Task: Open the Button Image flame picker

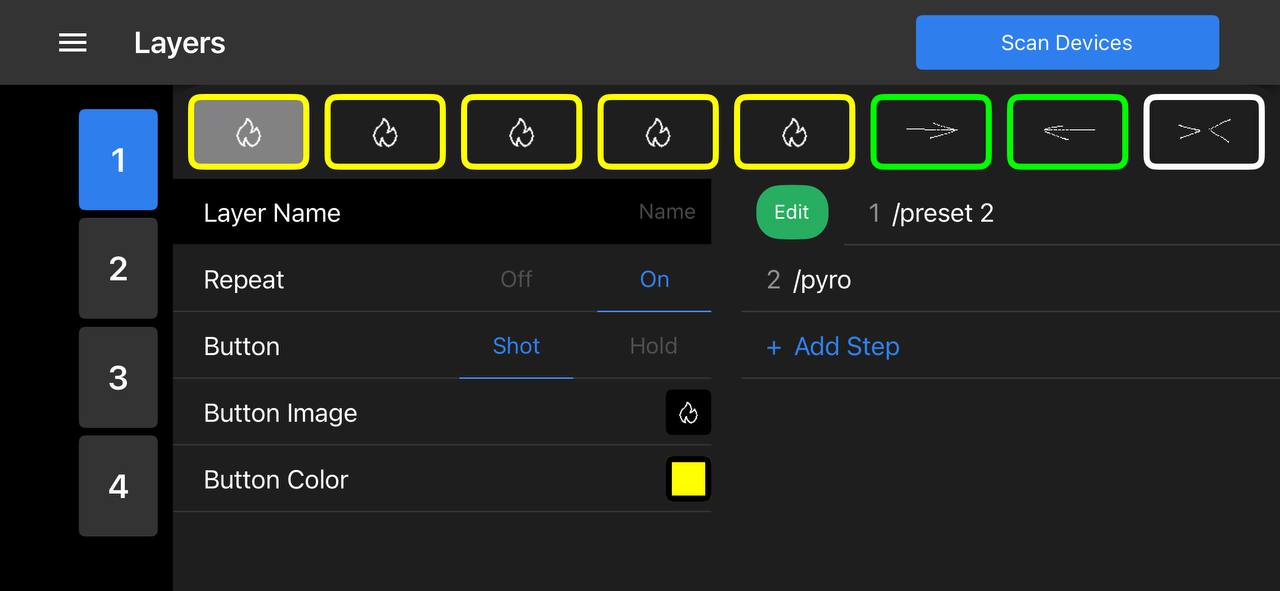Action: (x=688, y=413)
